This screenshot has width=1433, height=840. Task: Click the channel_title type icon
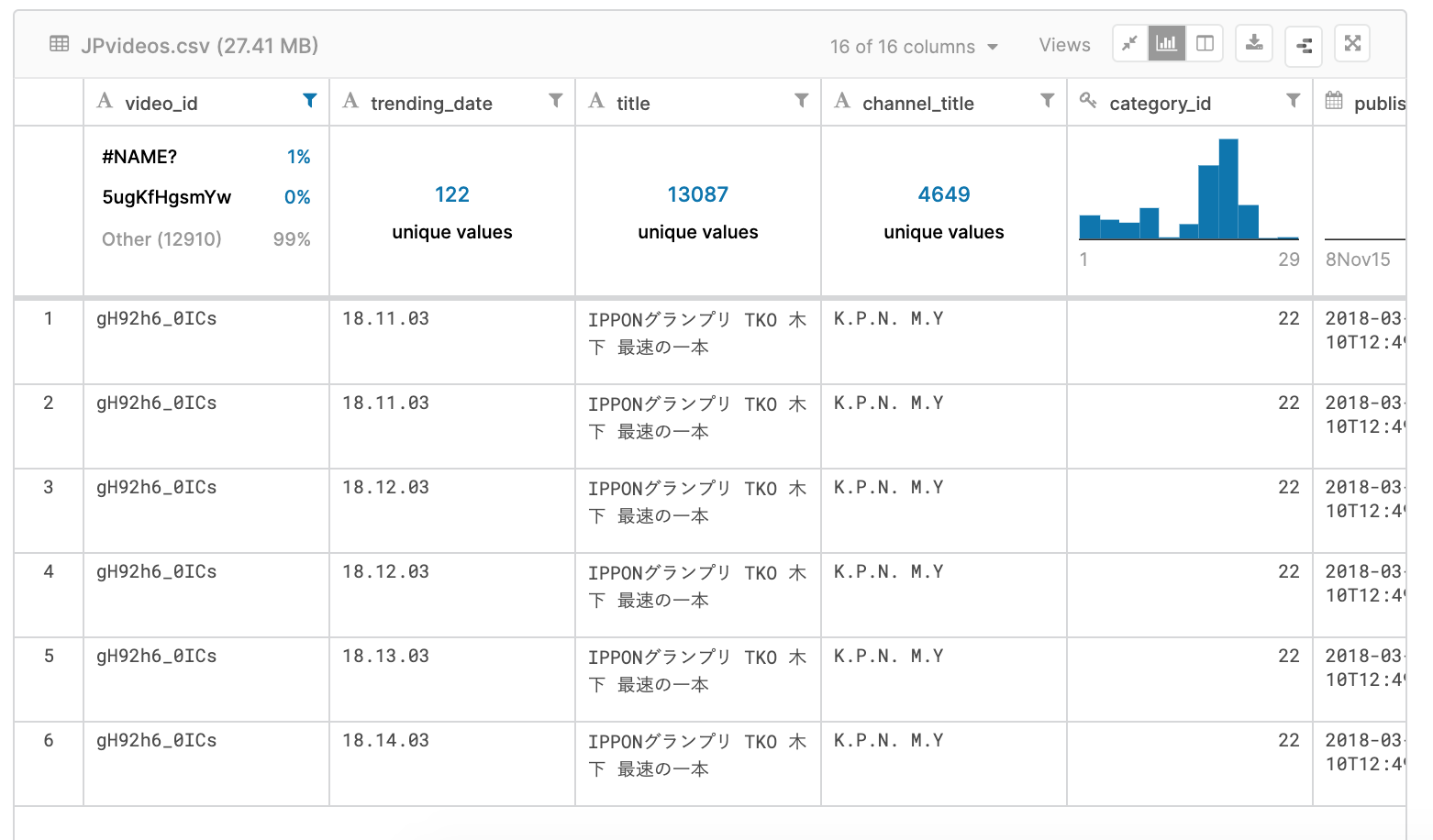[x=843, y=101]
